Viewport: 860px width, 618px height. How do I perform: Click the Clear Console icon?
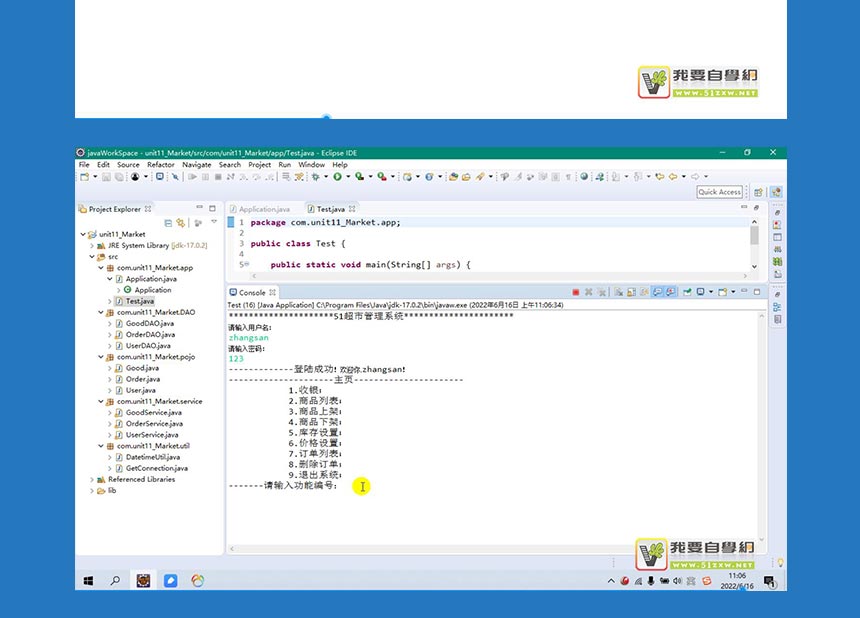point(618,292)
